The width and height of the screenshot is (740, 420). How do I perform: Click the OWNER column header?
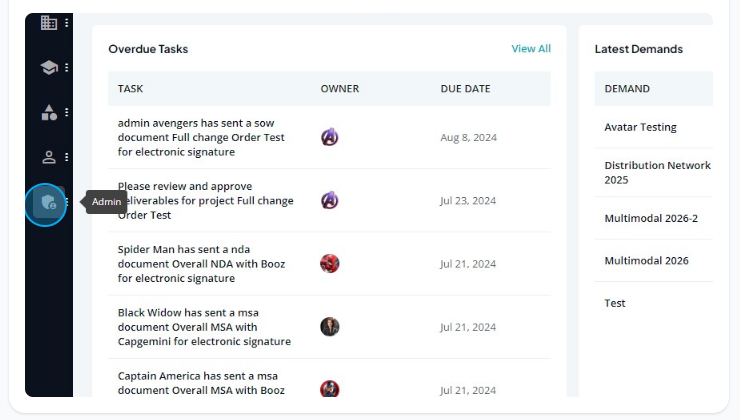tap(340, 89)
